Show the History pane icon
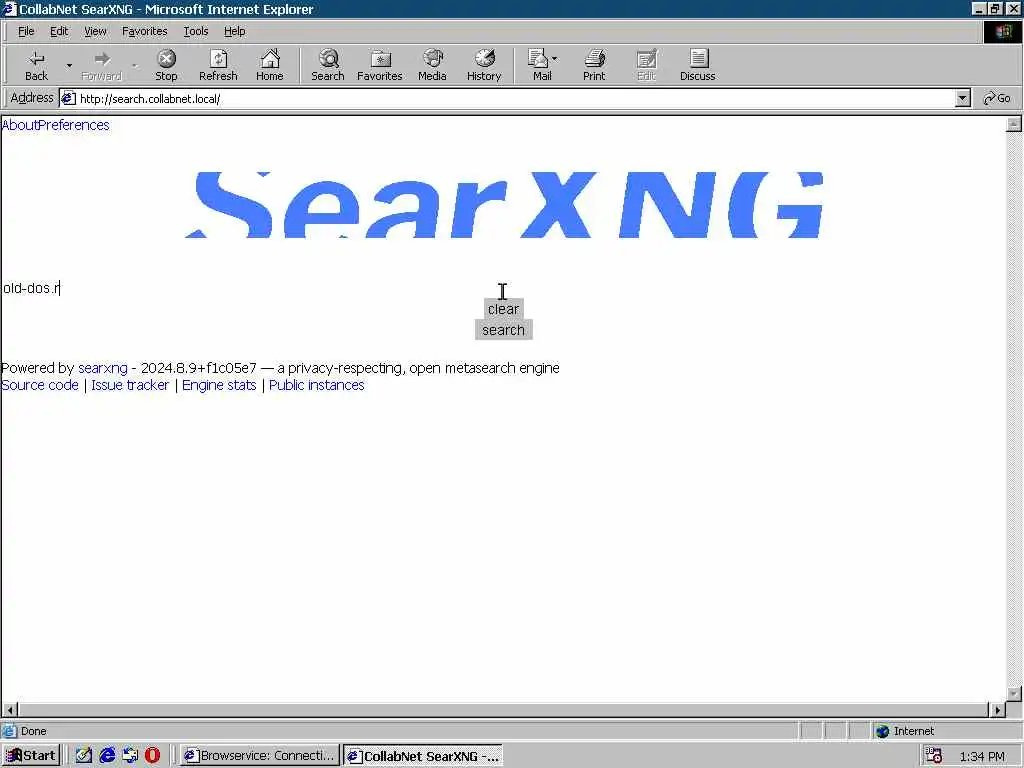 [484, 65]
